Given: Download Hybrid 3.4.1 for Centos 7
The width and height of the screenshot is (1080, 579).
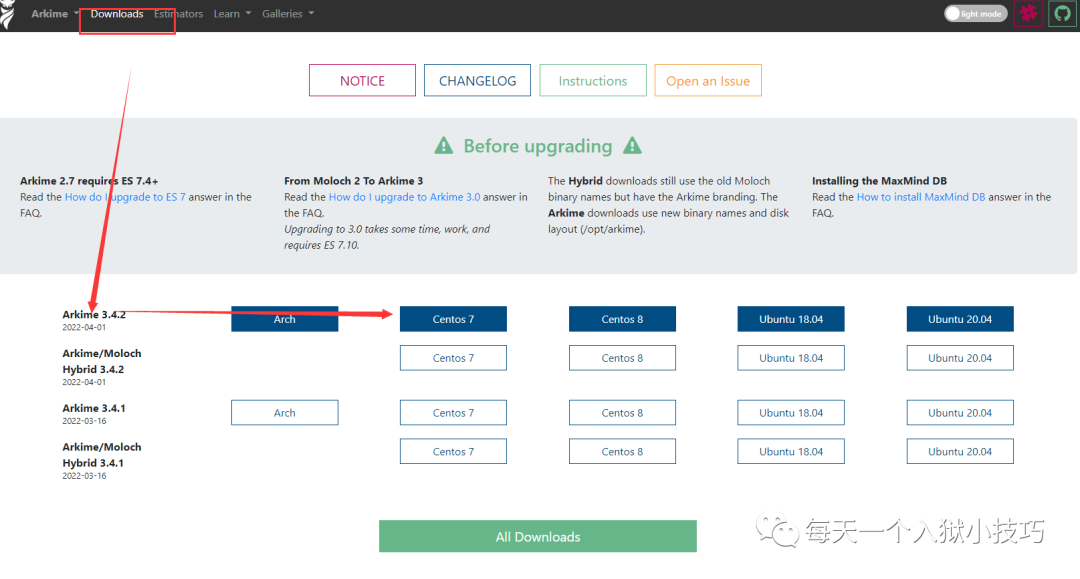Looking at the screenshot, I should coord(453,451).
